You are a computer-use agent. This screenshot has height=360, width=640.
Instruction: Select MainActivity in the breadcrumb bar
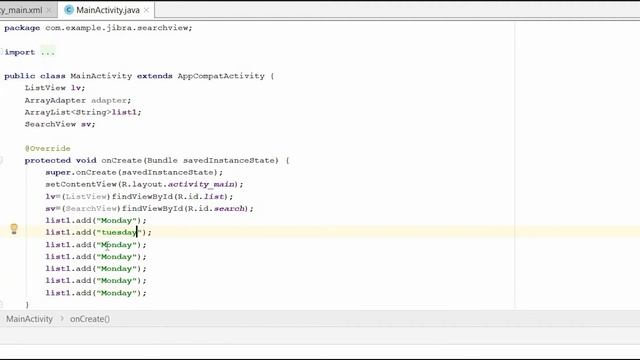coord(29,319)
